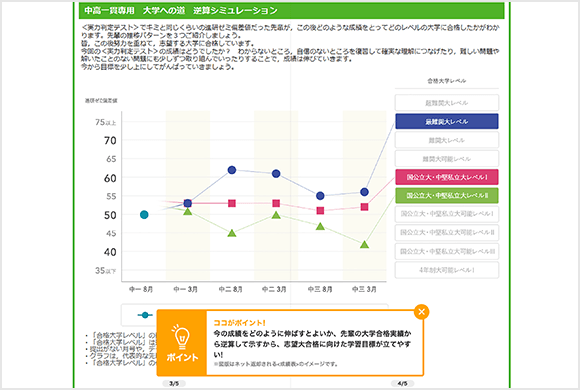Click the 中三 3月 x-axis label
Image resolution: width=580 pixels, height=390 pixels.
click(364, 289)
